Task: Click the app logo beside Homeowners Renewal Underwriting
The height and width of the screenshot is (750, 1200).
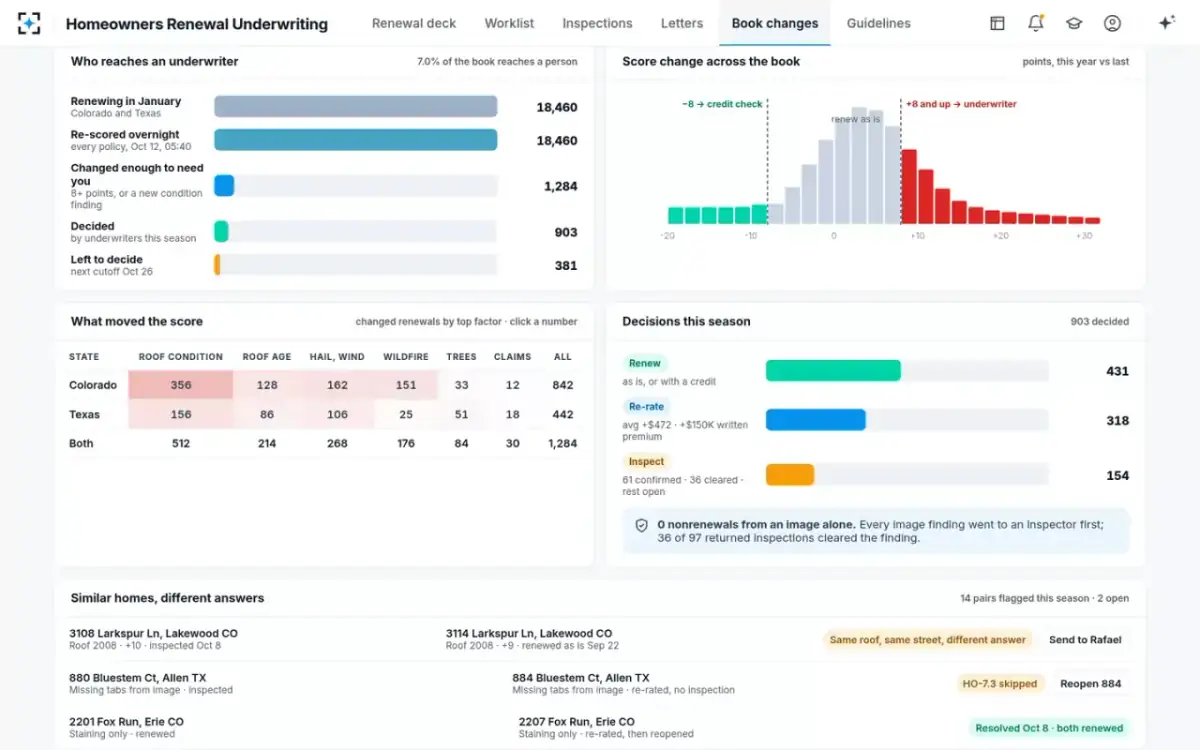Action: coord(29,23)
